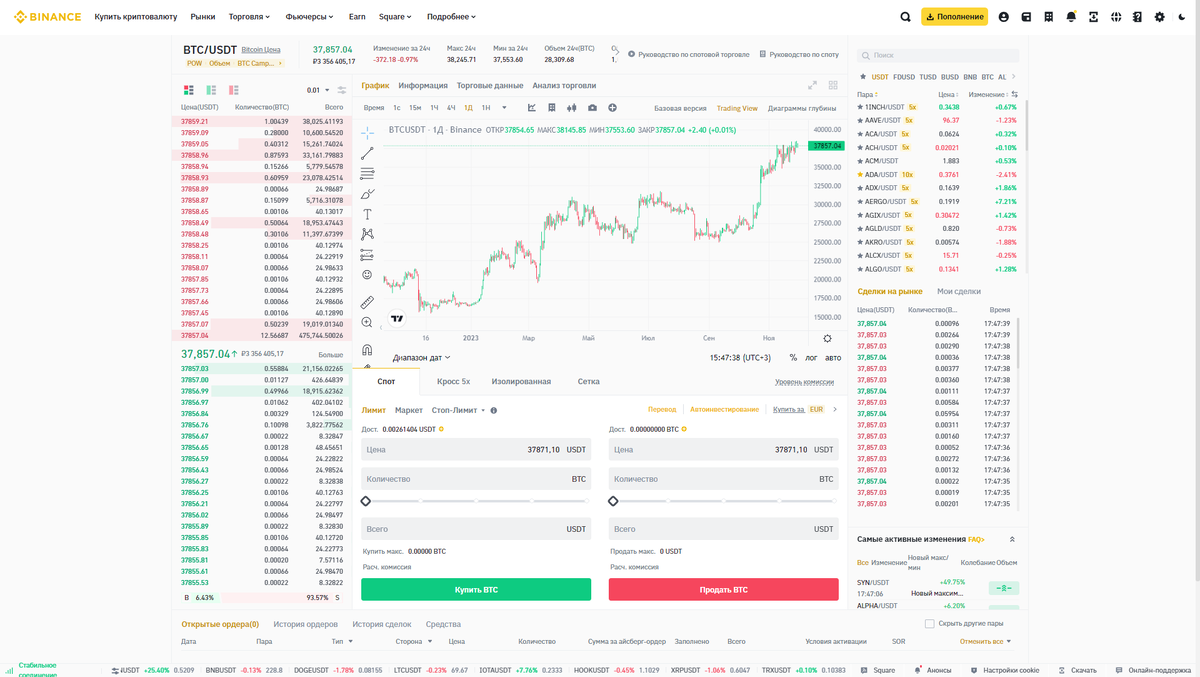
Task: Open the 'Уровень комиссии' link
Action: click(x=804, y=382)
